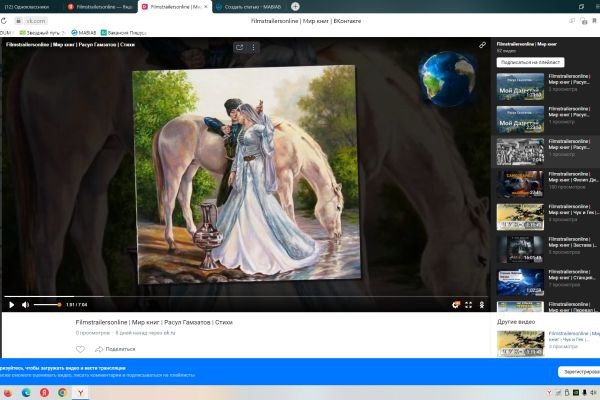Open the first Мой Дагестан playlist thumbnail
Screen dimensions: 600x400
click(x=520, y=87)
